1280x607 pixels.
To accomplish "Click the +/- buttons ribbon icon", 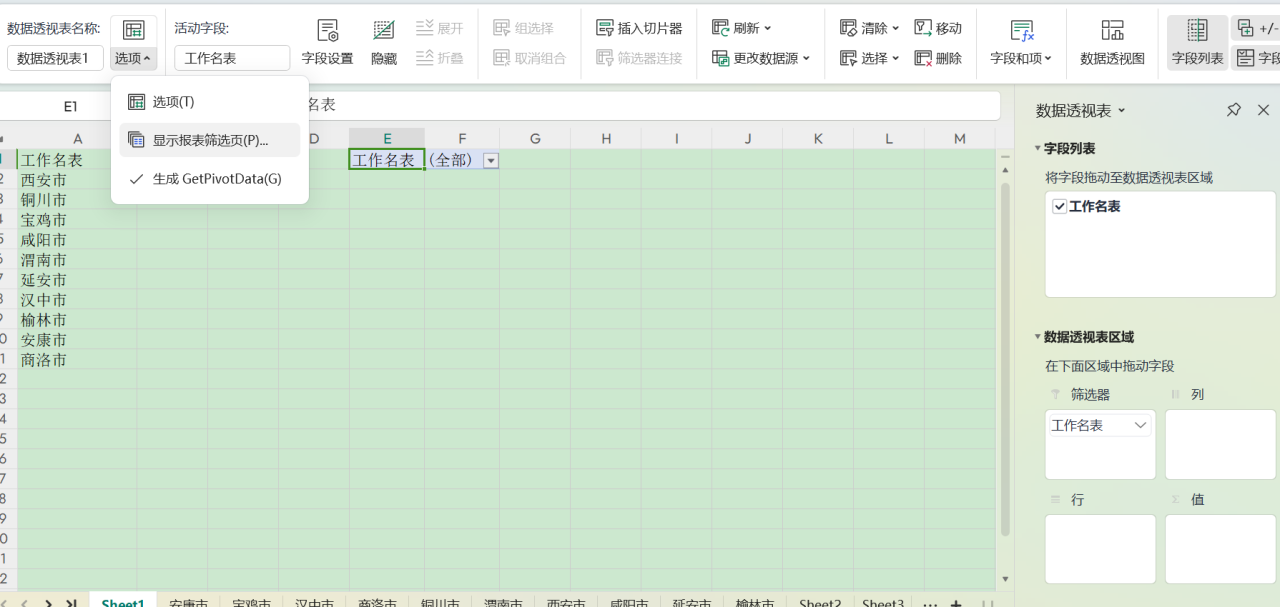I will 1258,28.
